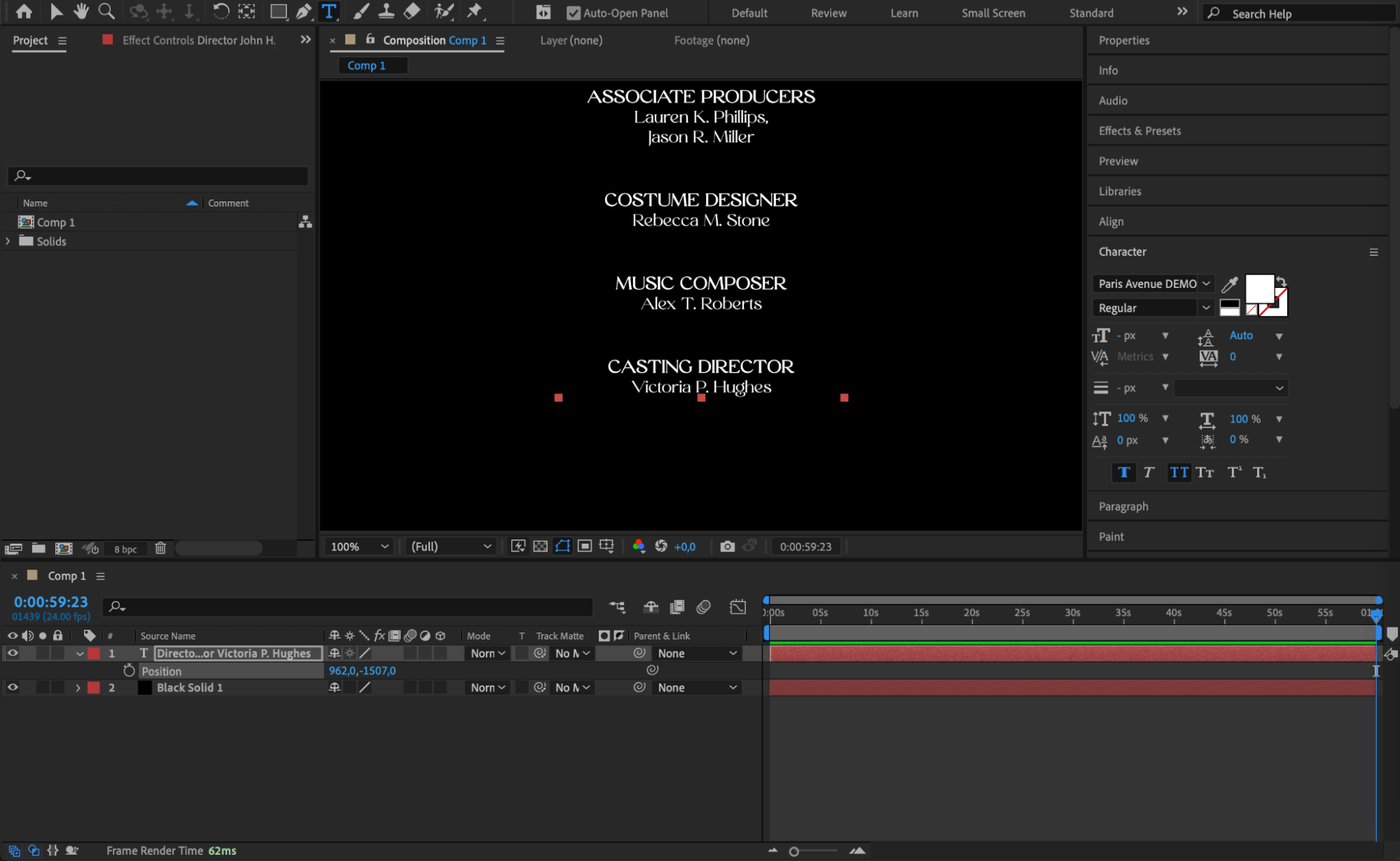Open the 100% magnification dropdown
1400x861 pixels.
(x=359, y=546)
